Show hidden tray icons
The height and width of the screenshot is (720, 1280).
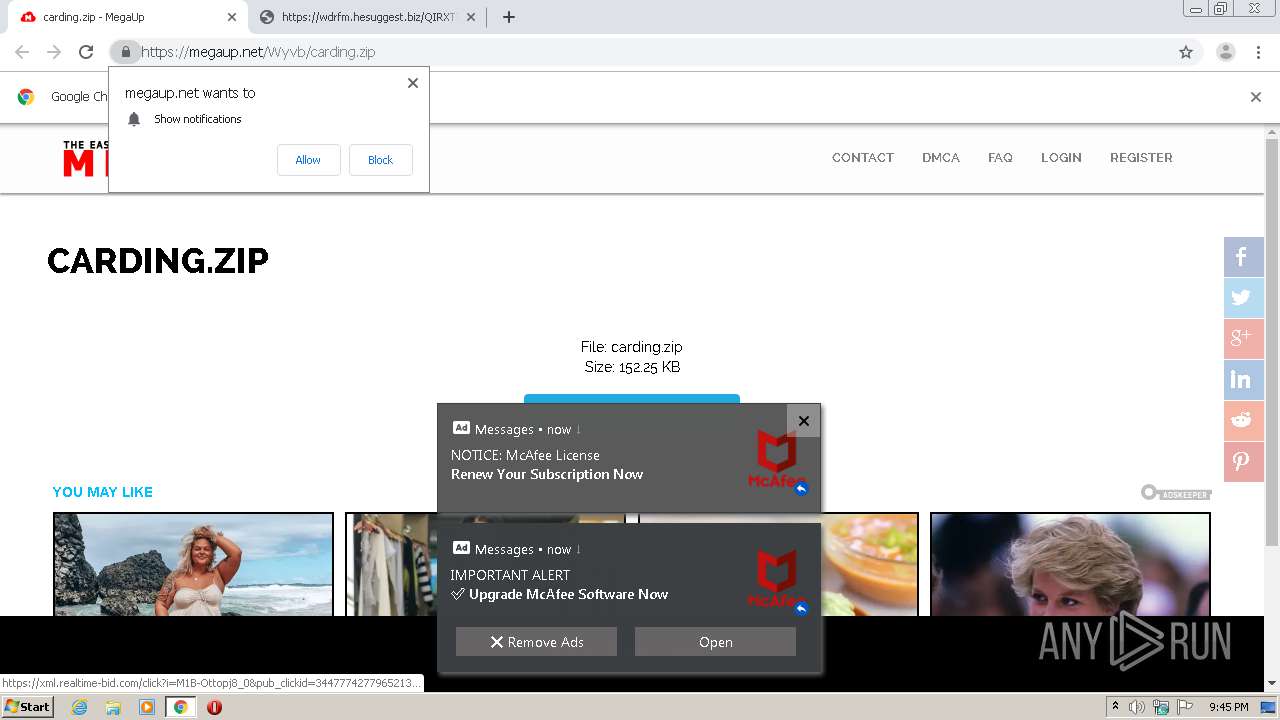[x=1115, y=707]
